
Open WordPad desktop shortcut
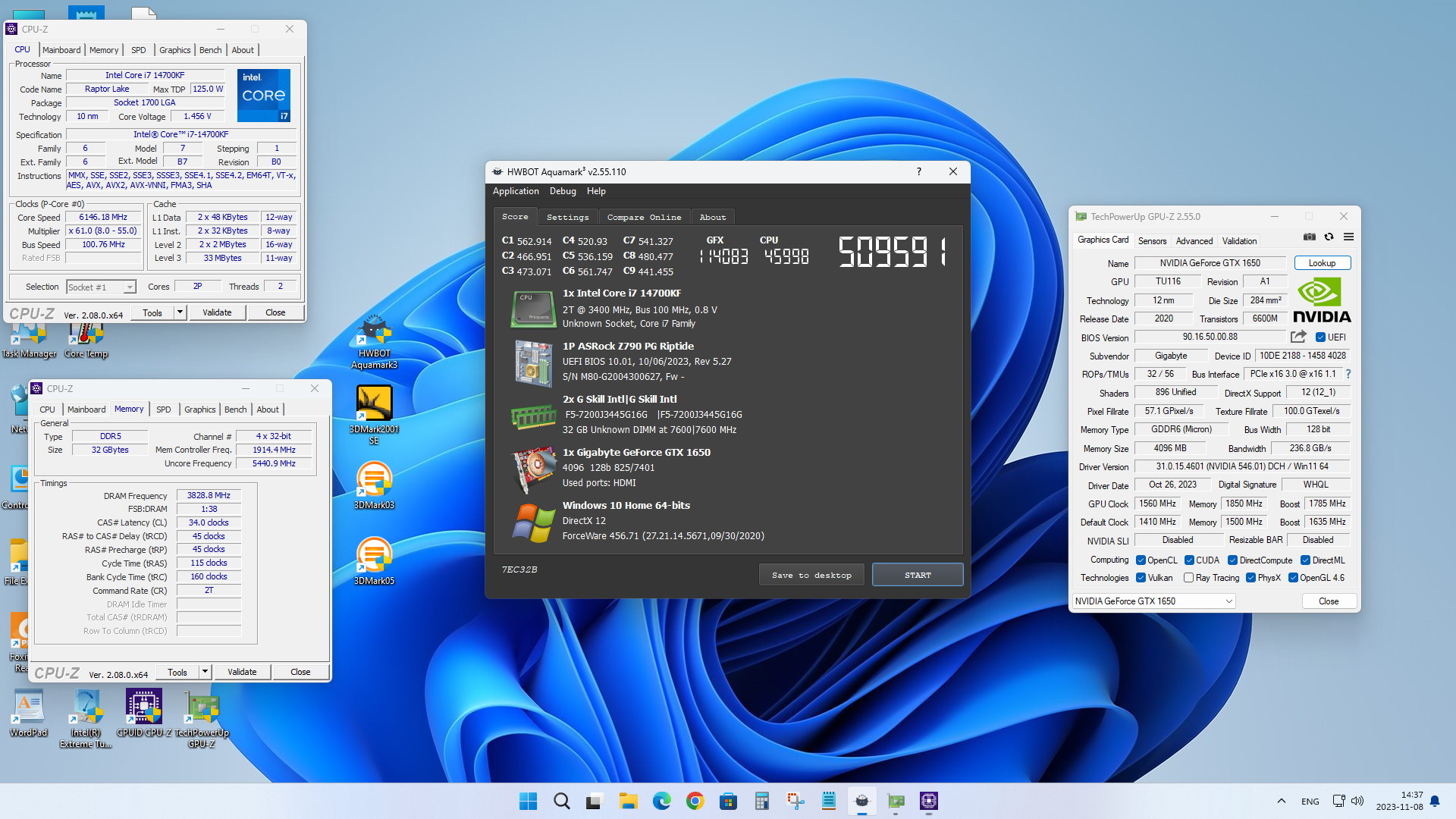(29, 713)
